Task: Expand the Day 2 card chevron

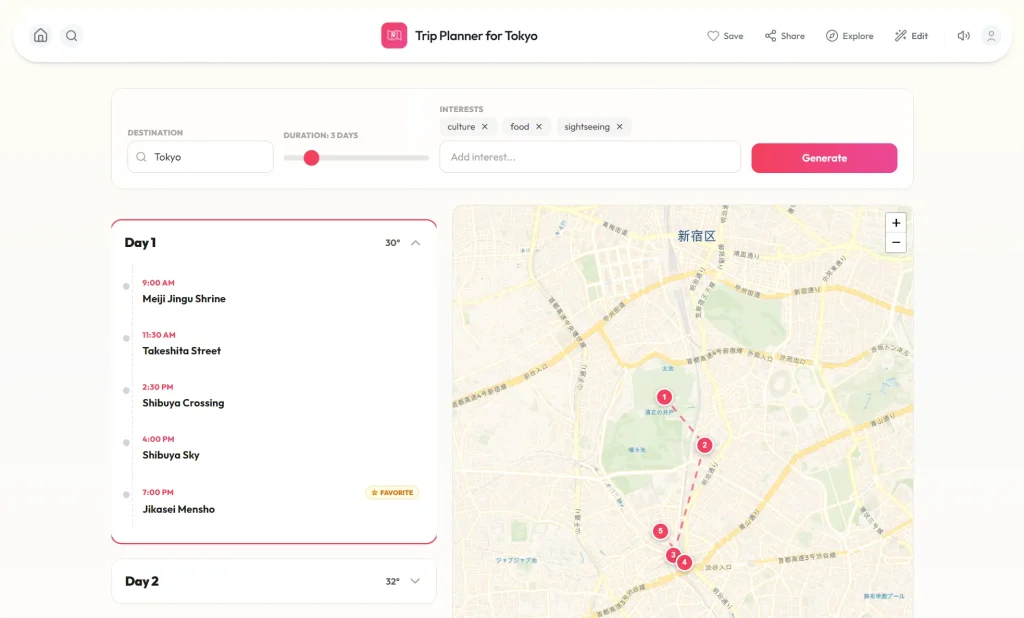Action: click(x=415, y=581)
